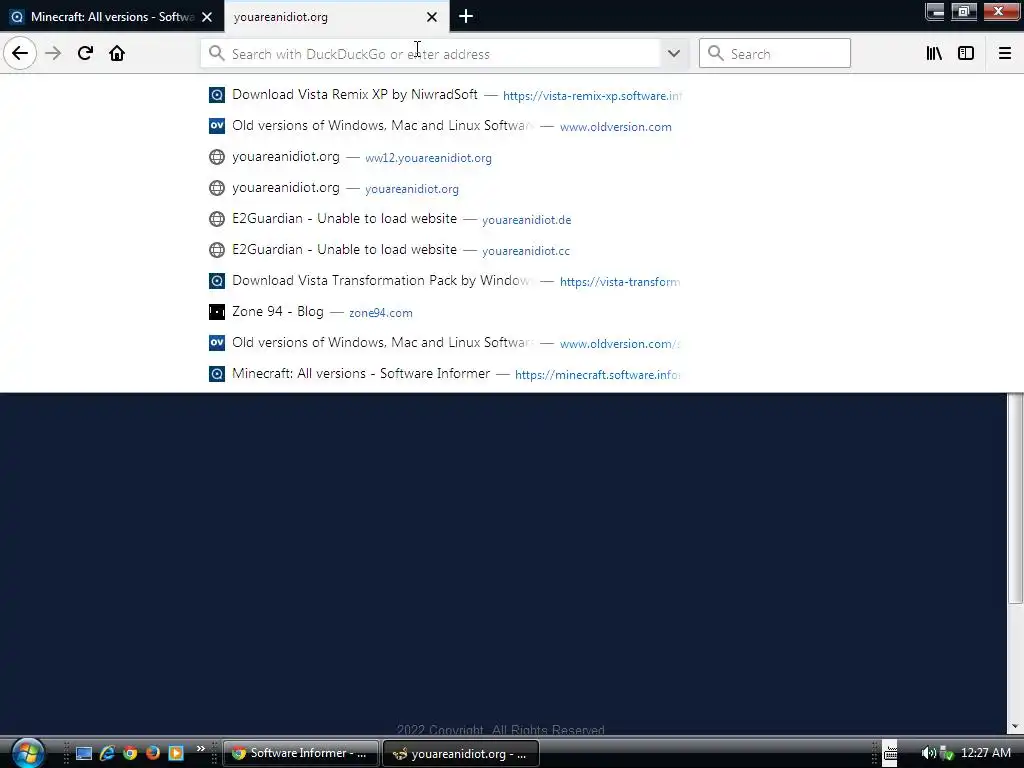Close the Minecraft: All versions tab

coord(207,17)
